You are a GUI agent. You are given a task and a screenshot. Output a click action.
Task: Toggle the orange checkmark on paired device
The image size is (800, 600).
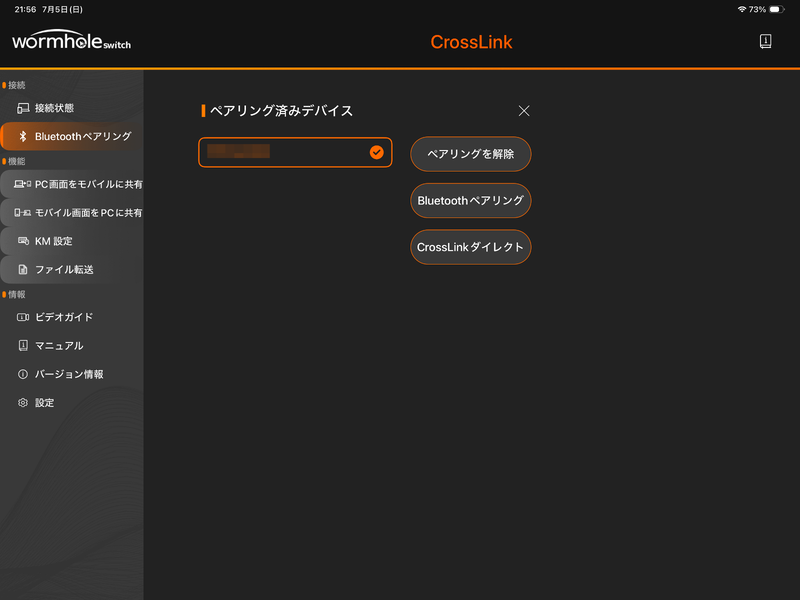(377, 152)
